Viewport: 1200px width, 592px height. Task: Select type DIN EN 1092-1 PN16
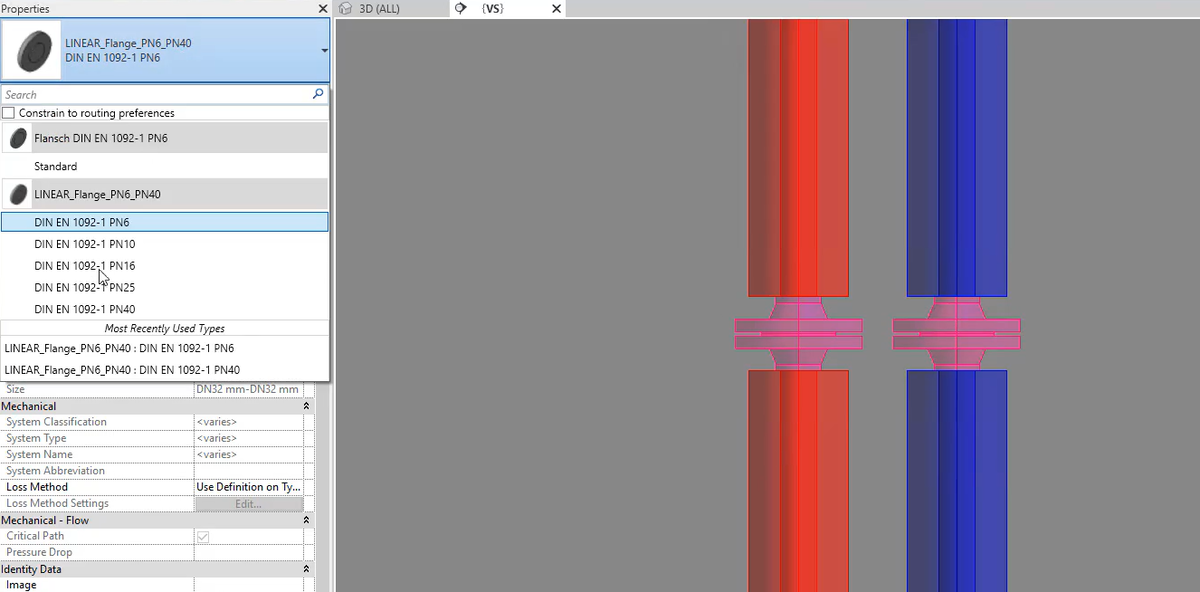click(165, 266)
